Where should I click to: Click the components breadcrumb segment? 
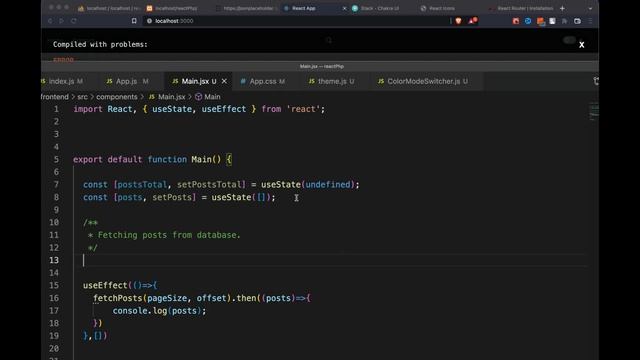point(117,97)
